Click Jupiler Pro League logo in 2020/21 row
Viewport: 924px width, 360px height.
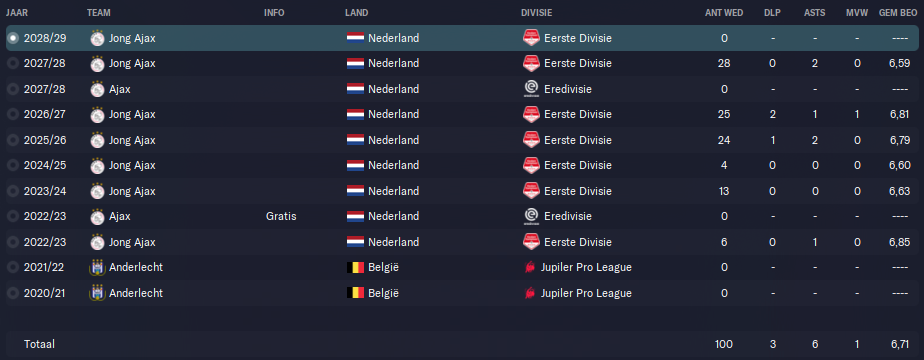(x=530, y=293)
